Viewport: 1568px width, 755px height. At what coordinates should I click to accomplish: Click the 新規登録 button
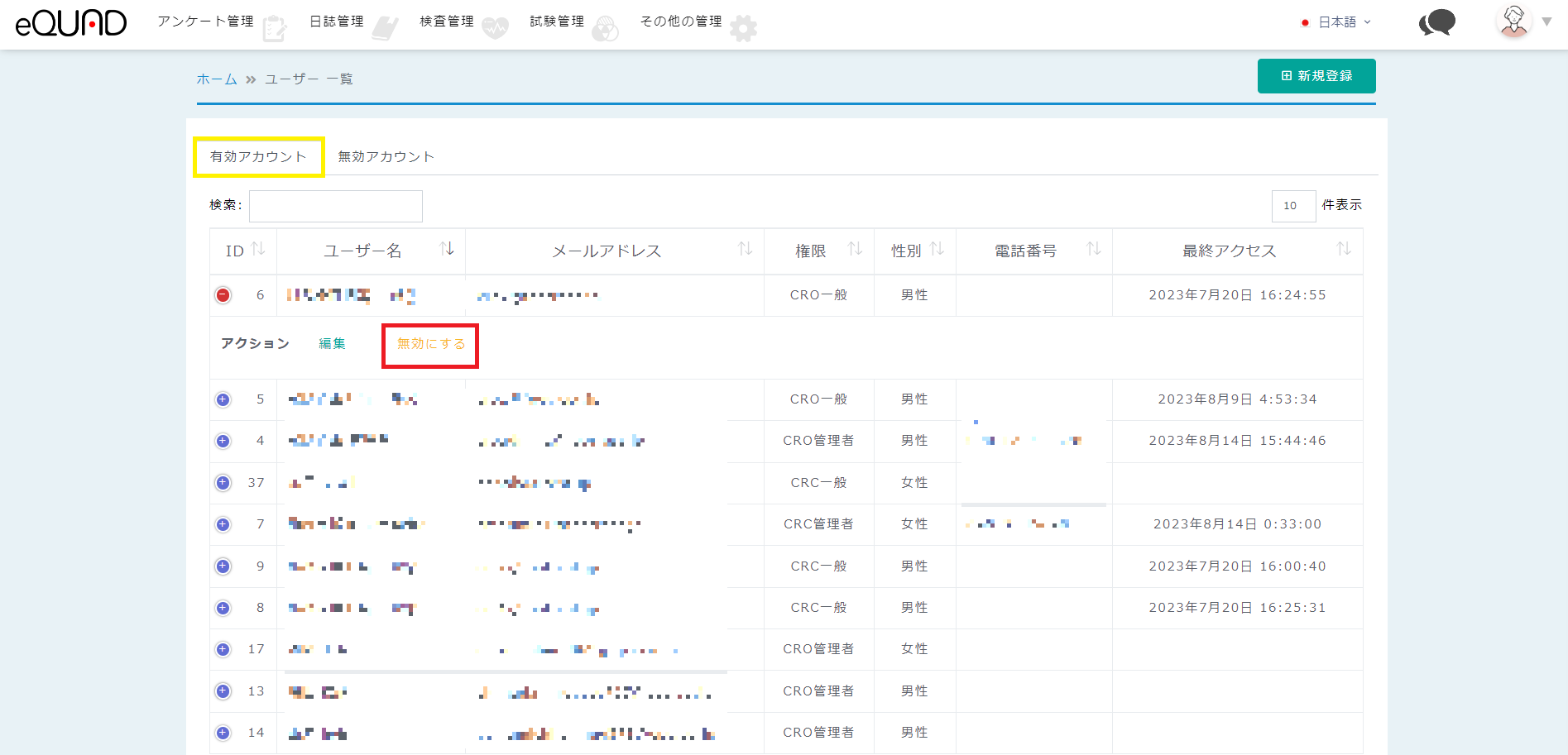[1316, 76]
